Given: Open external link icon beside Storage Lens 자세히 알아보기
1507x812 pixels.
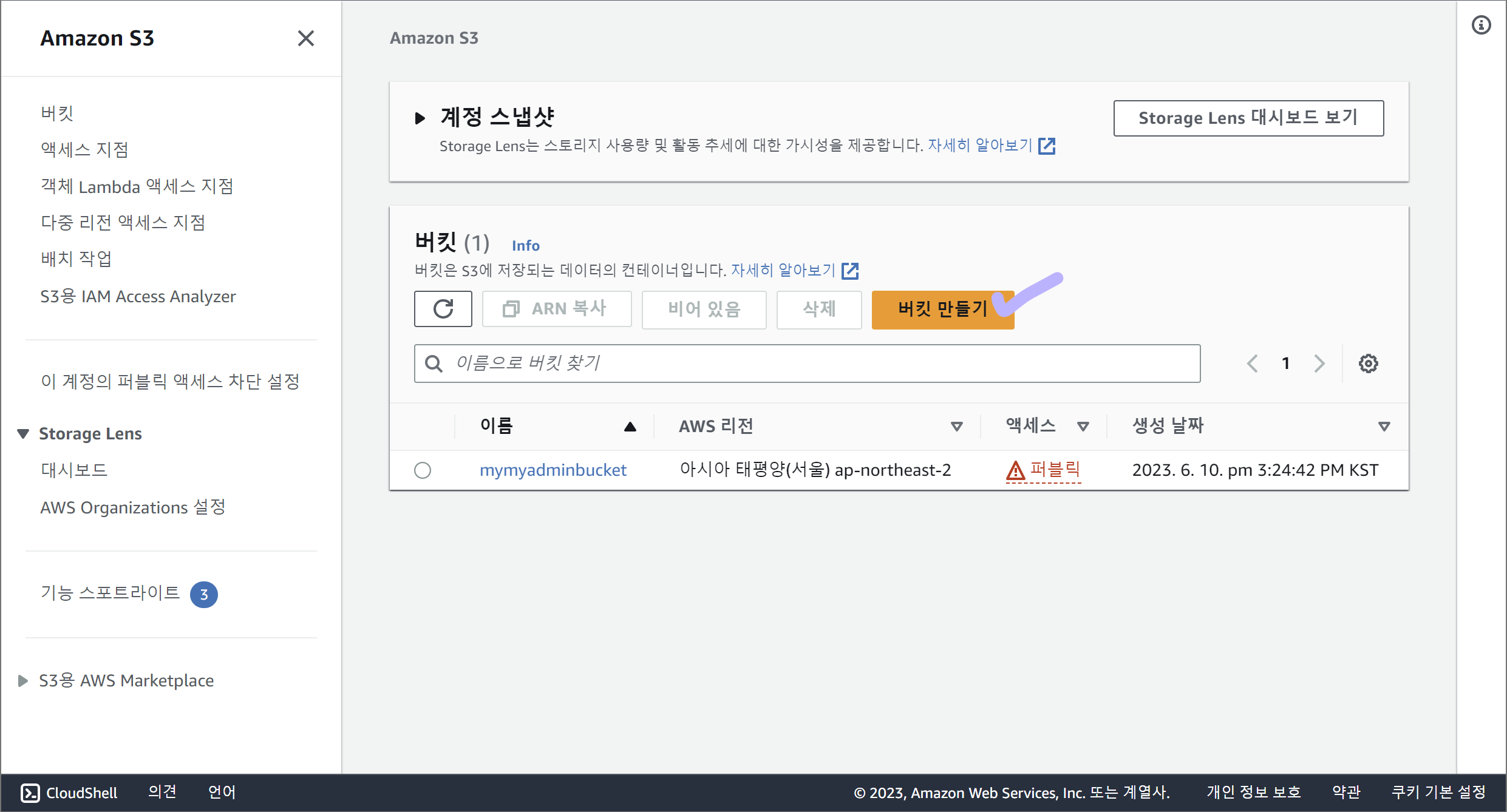Looking at the screenshot, I should (1047, 146).
